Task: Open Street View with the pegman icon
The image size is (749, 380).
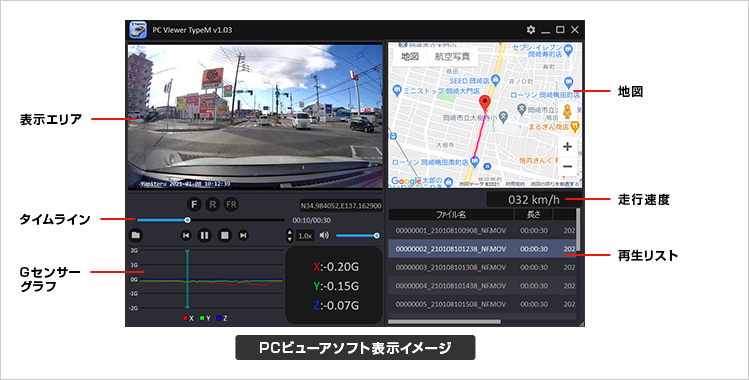Action: click(567, 111)
